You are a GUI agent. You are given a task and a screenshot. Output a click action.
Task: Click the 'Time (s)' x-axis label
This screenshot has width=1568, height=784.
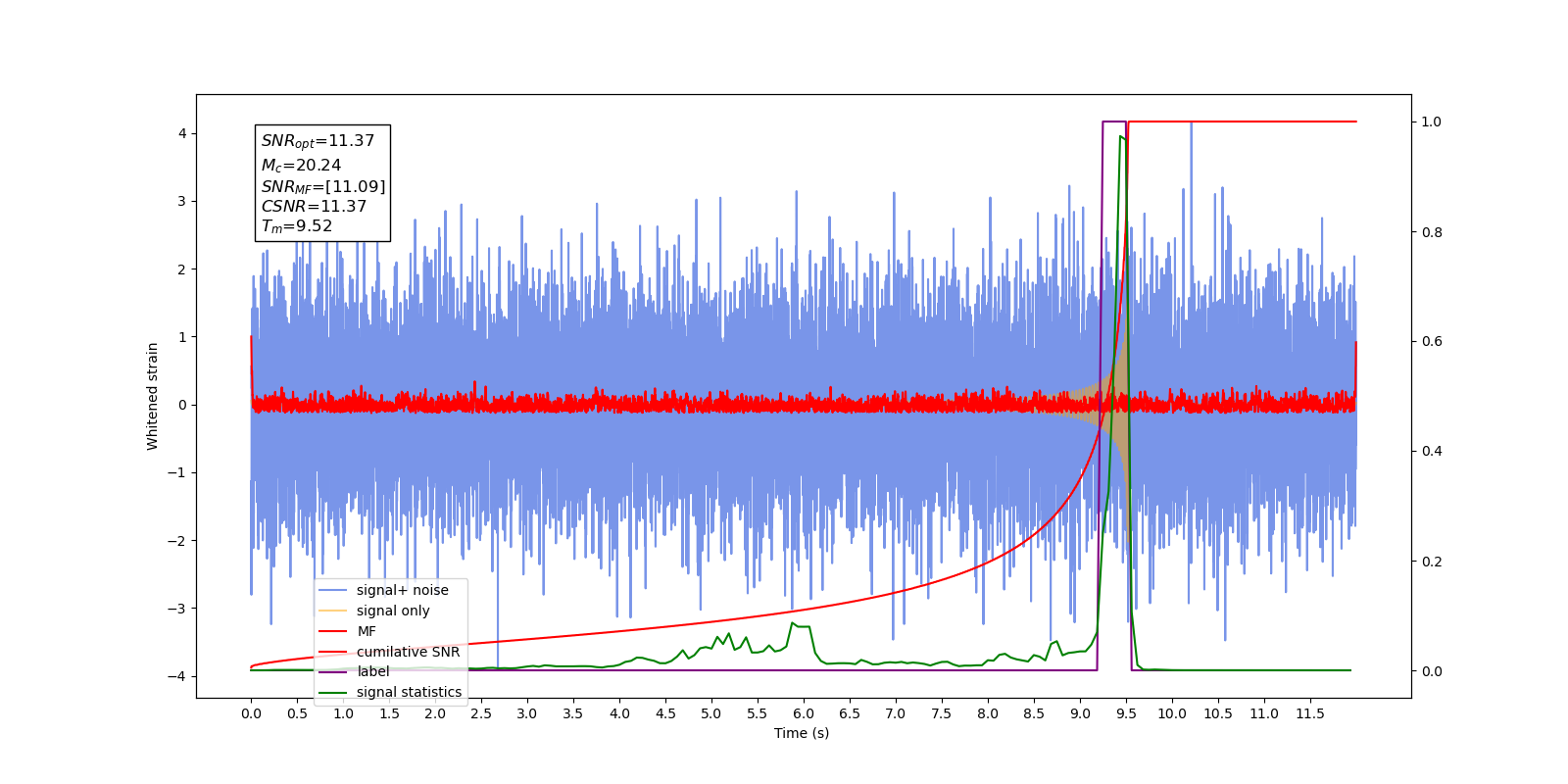[x=802, y=733]
